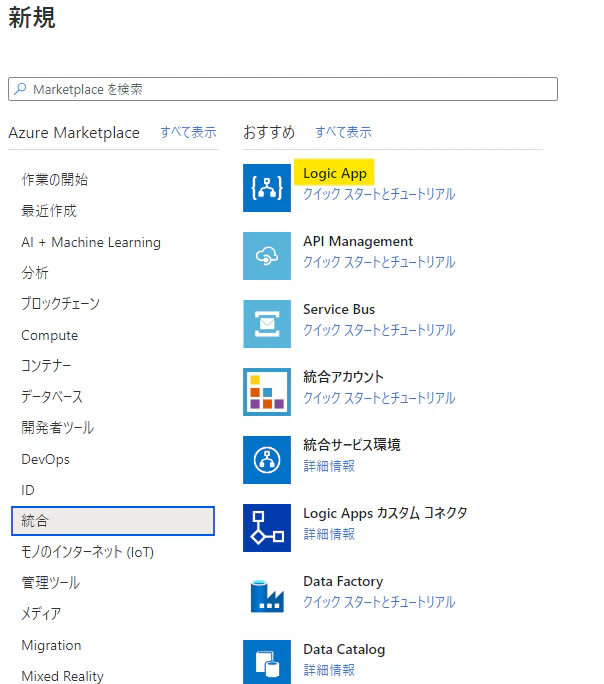Choose the 分析 category

(35, 273)
